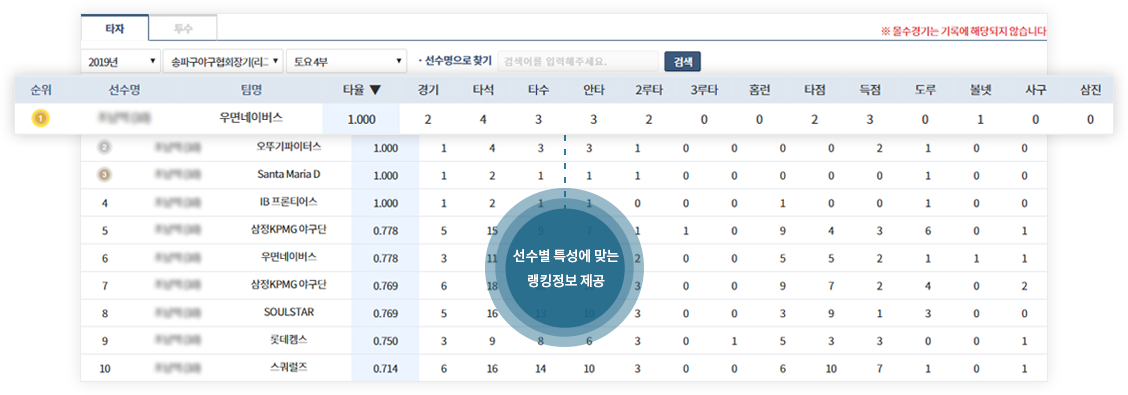The width and height of the screenshot is (1128, 395).
Task: Click batting average 0.778 in the rank 5 row
Action: (385, 231)
